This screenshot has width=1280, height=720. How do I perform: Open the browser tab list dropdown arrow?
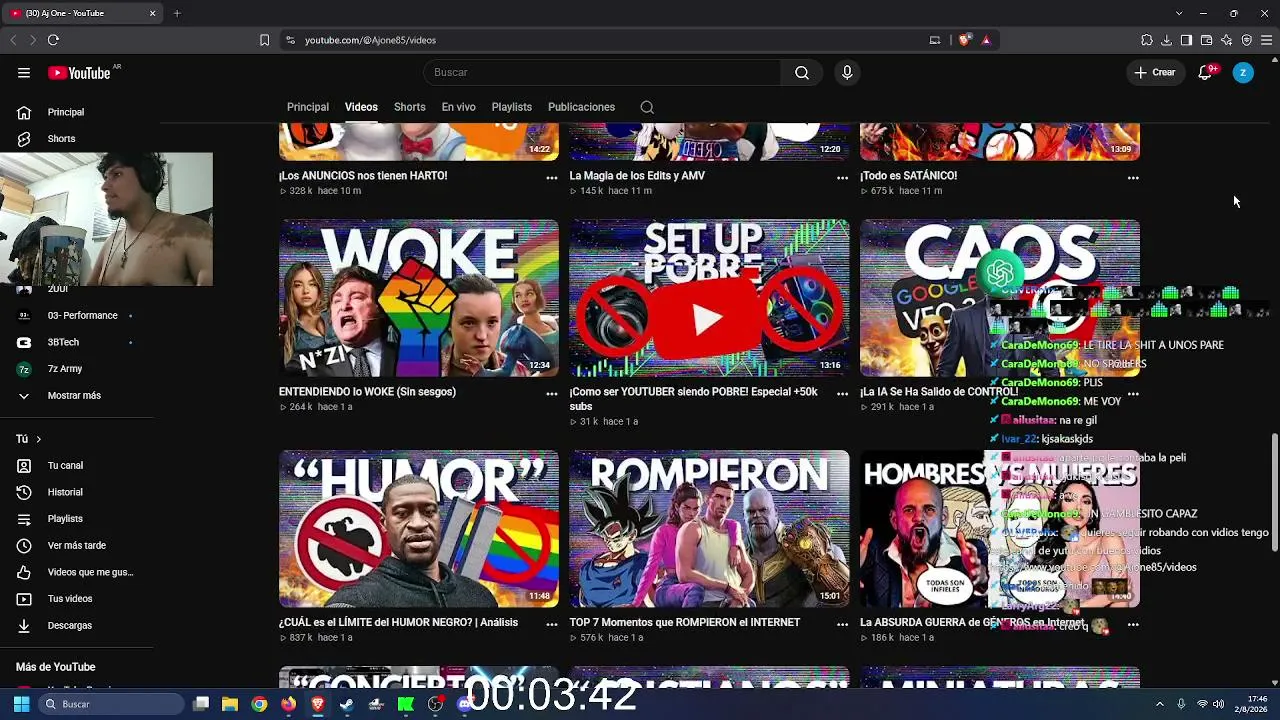point(1179,13)
